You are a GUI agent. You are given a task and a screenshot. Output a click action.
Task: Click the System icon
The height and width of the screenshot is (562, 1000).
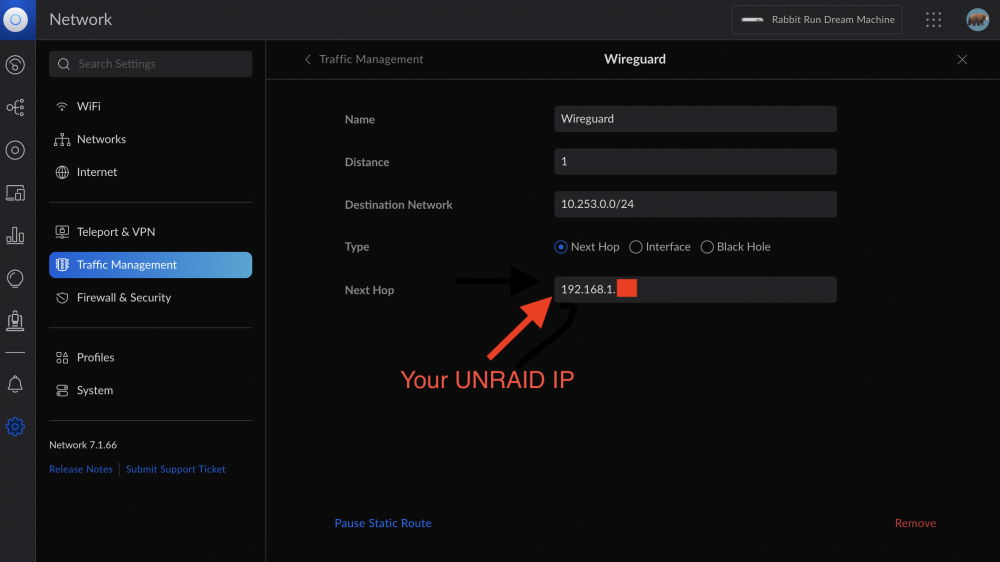pos(62,390)
